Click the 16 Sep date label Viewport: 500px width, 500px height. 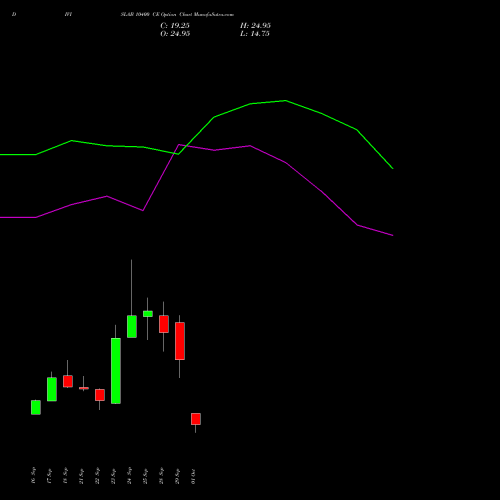[33, 476]
